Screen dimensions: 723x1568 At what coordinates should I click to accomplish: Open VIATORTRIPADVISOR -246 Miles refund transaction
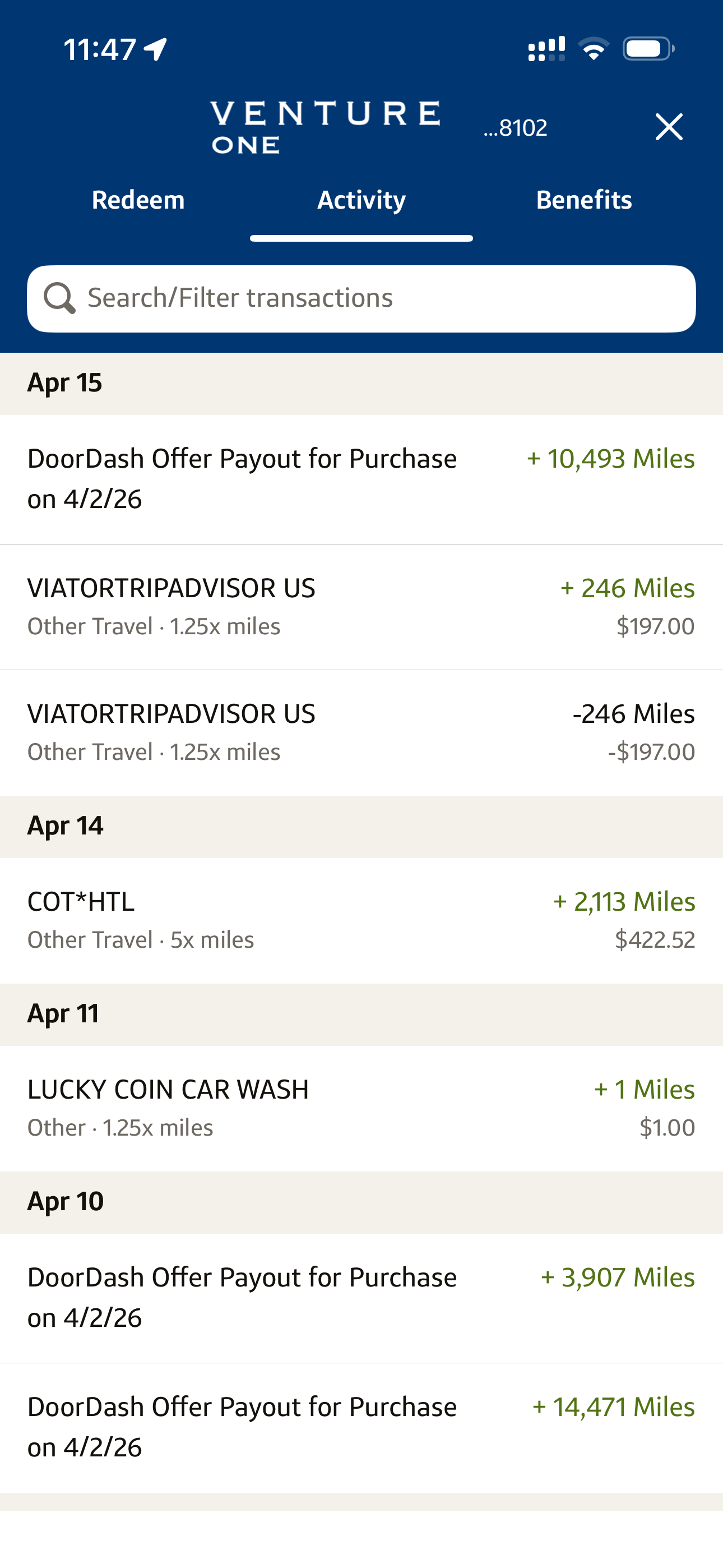(361, 732)
